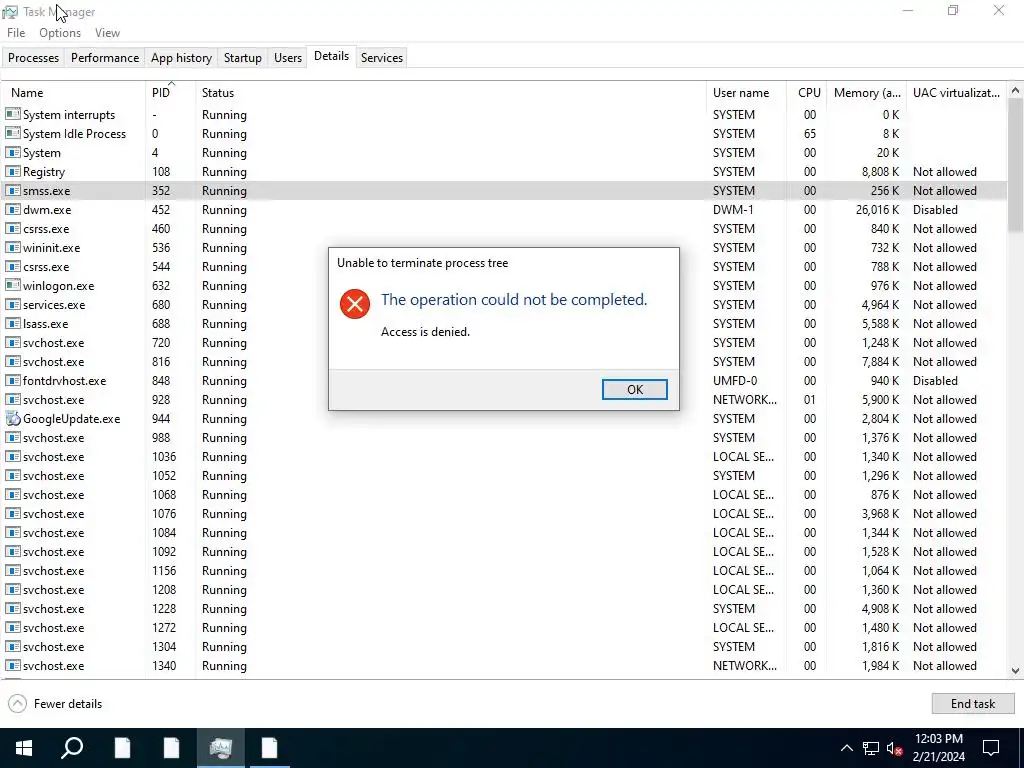Click the System process name, PID 4

[42, 153]
